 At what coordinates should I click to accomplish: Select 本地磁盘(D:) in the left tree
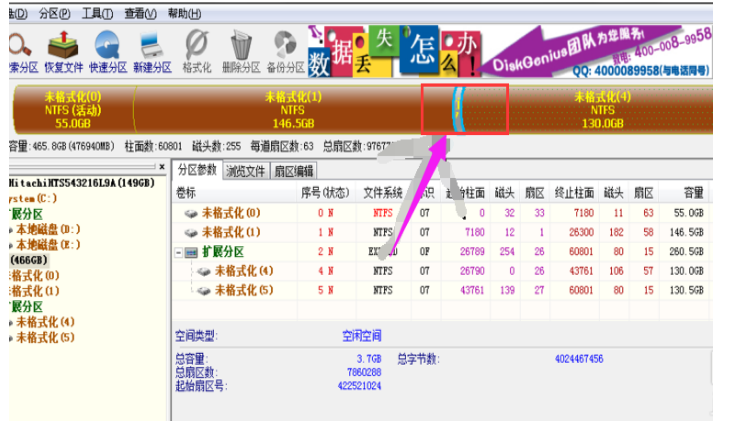(48, 229)
